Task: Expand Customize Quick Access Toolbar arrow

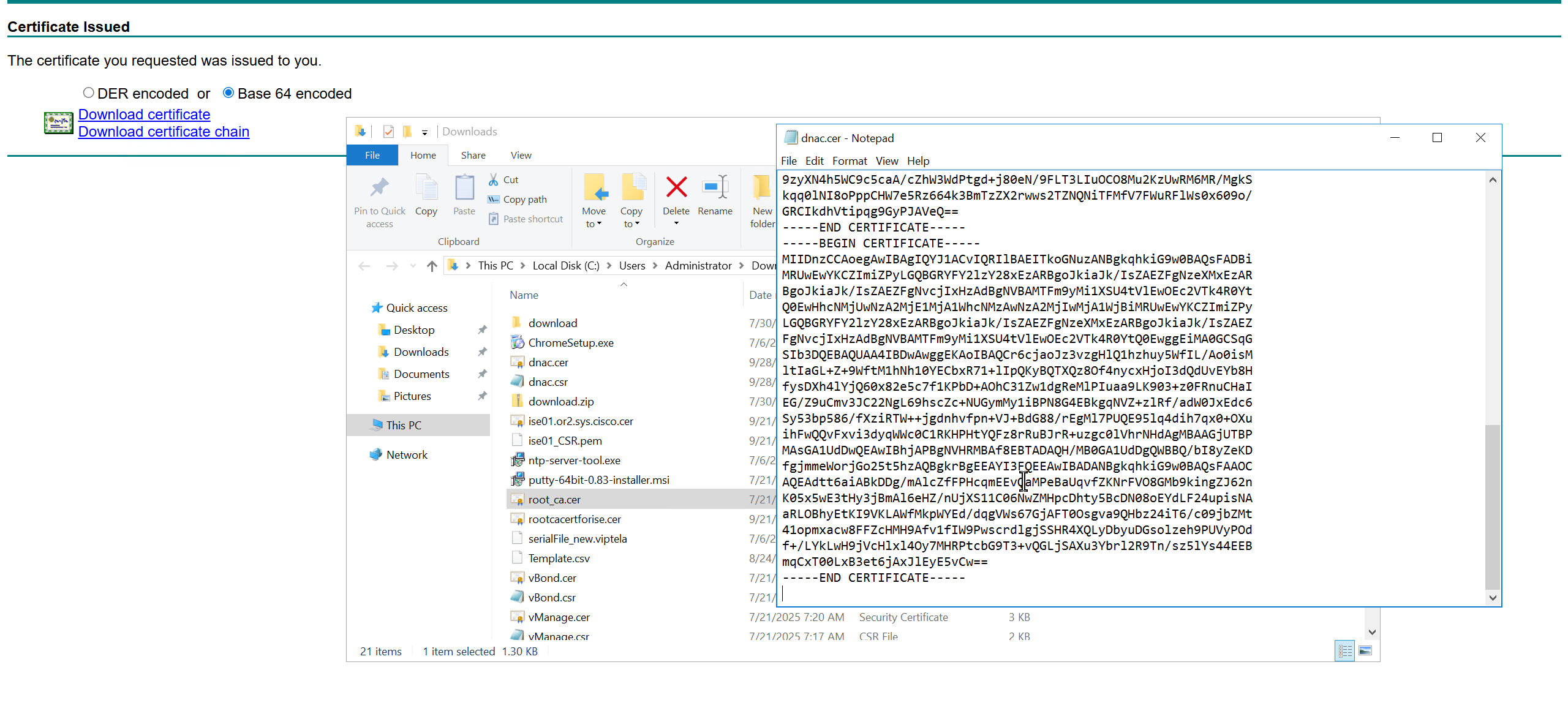Action: click(424, 132)
